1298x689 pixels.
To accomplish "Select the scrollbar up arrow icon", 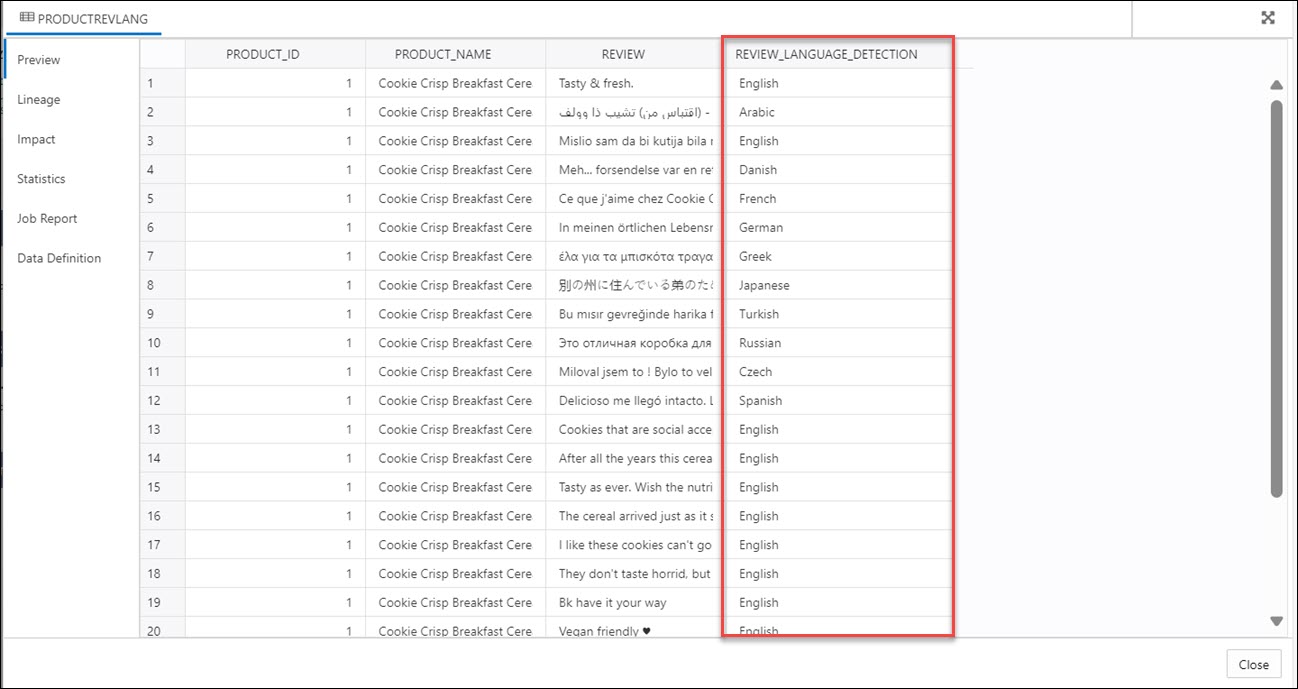I will [1277, 85].
